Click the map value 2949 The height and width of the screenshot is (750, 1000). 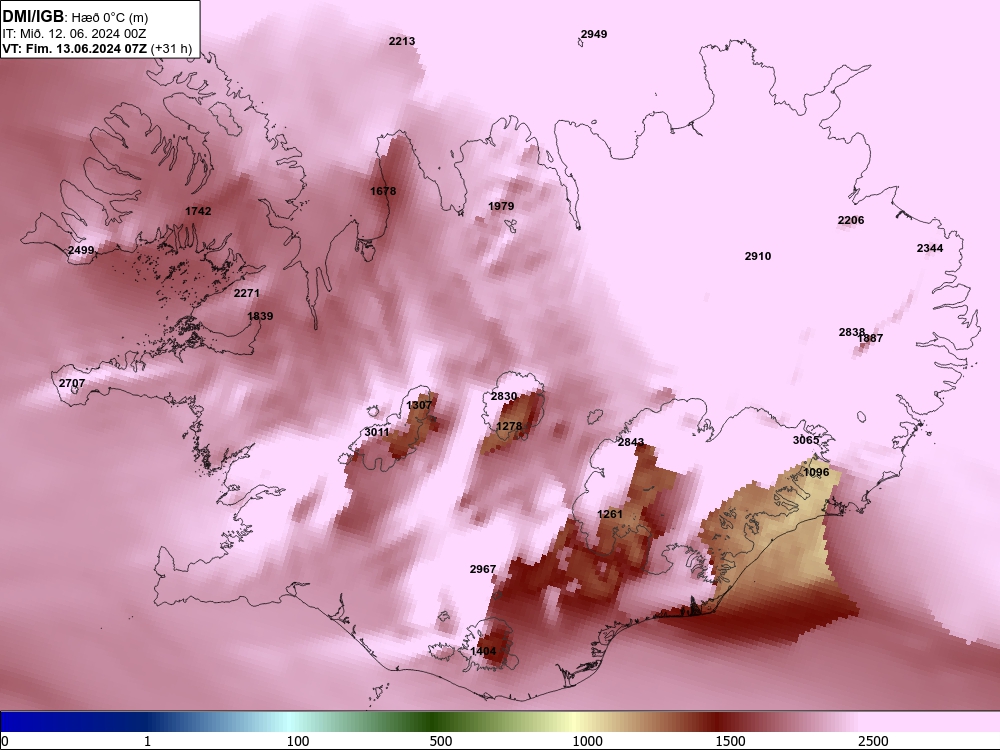coord(594,34)
